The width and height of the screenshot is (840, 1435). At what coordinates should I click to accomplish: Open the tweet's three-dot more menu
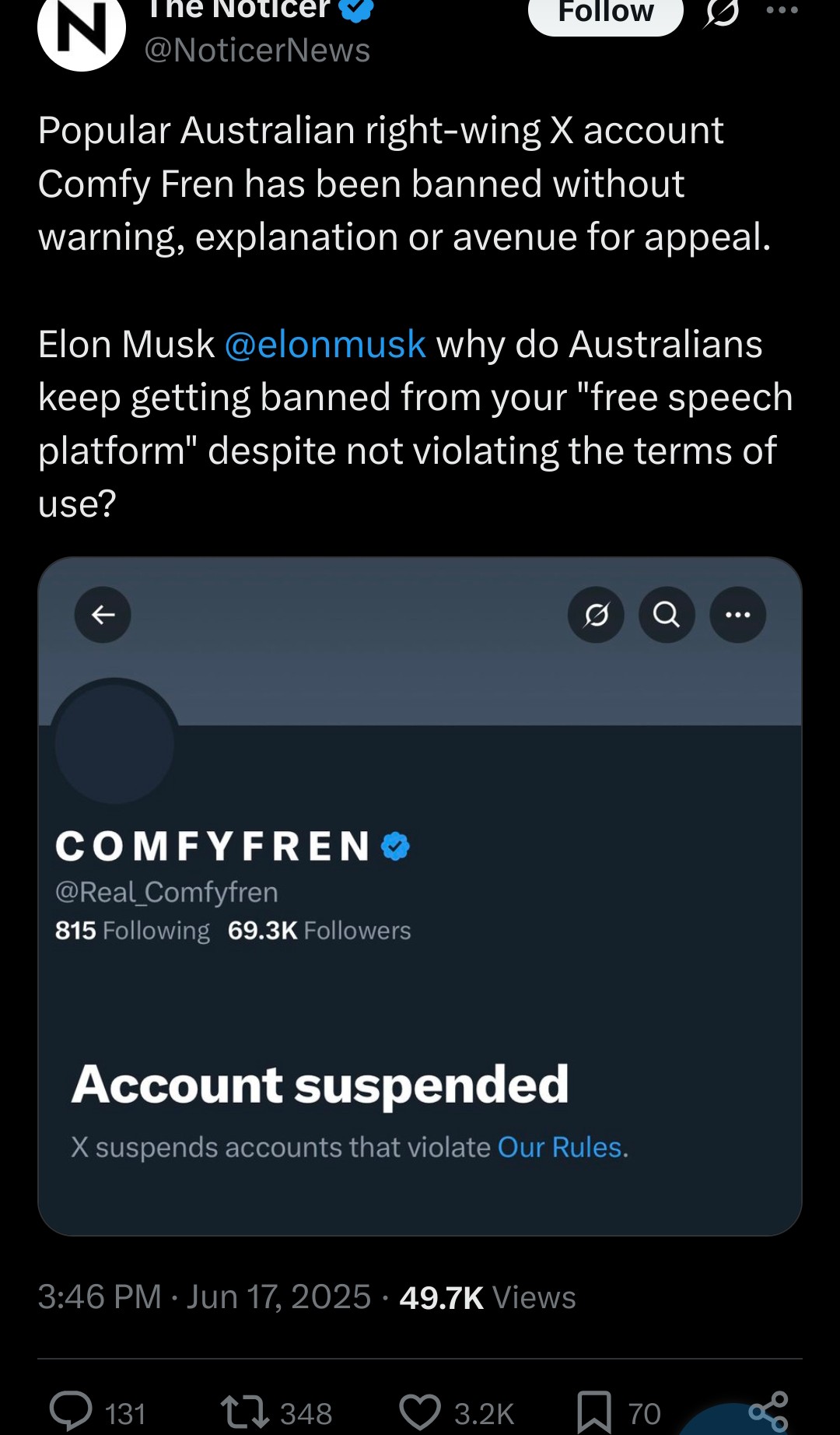pos(782,10)
